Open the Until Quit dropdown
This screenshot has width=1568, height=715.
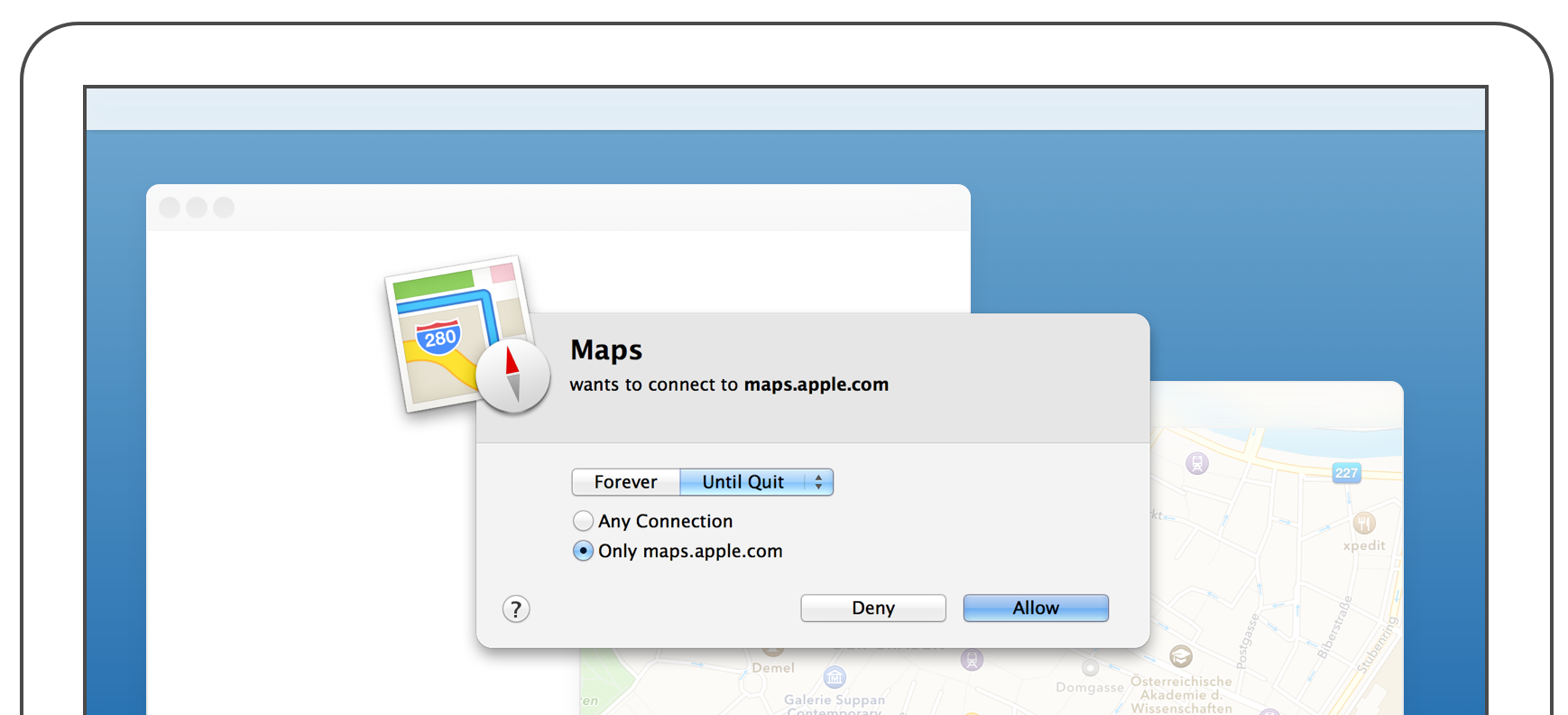(x=757, y=482)
